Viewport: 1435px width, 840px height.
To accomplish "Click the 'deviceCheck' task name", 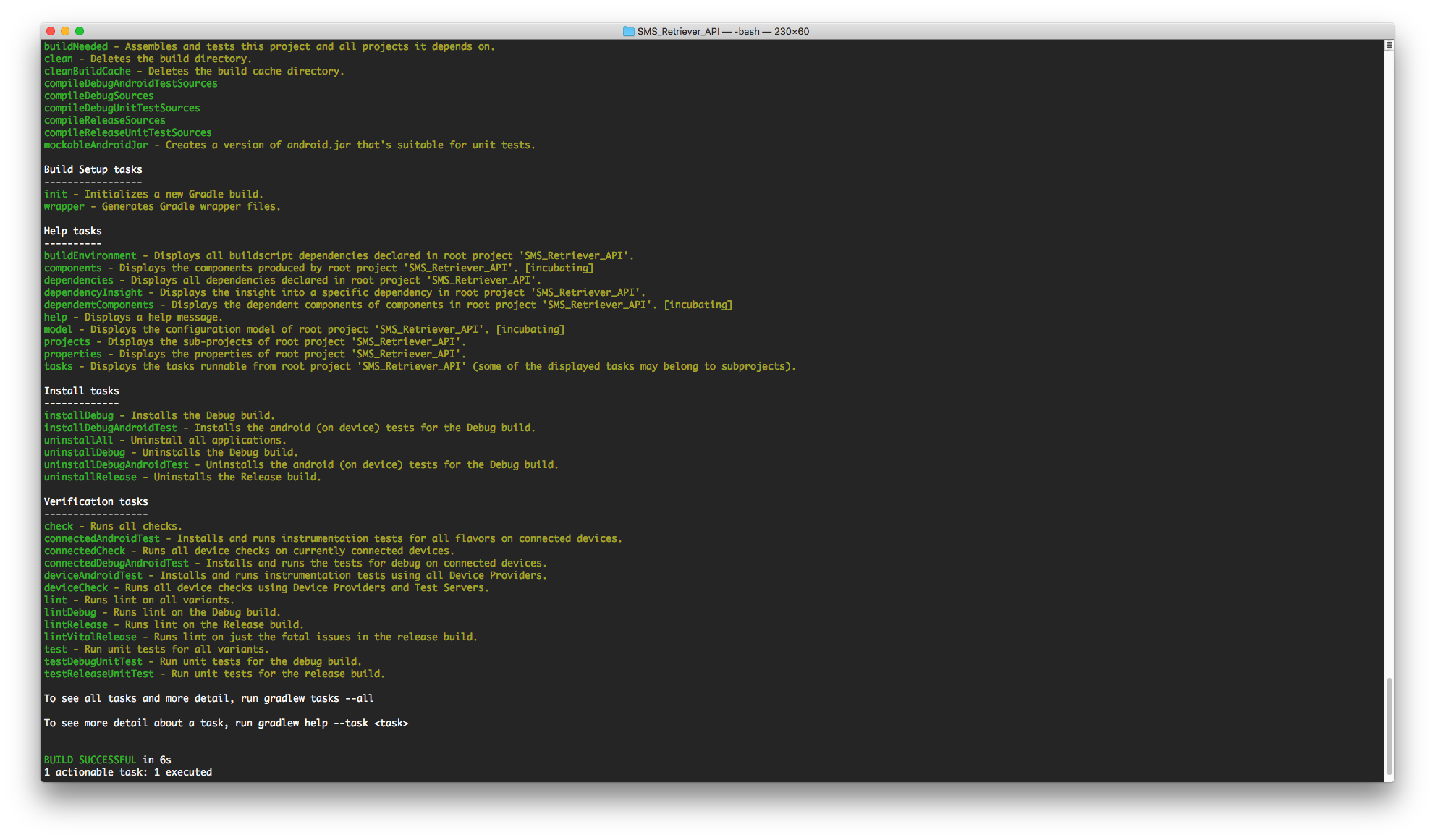I will 76,587.
